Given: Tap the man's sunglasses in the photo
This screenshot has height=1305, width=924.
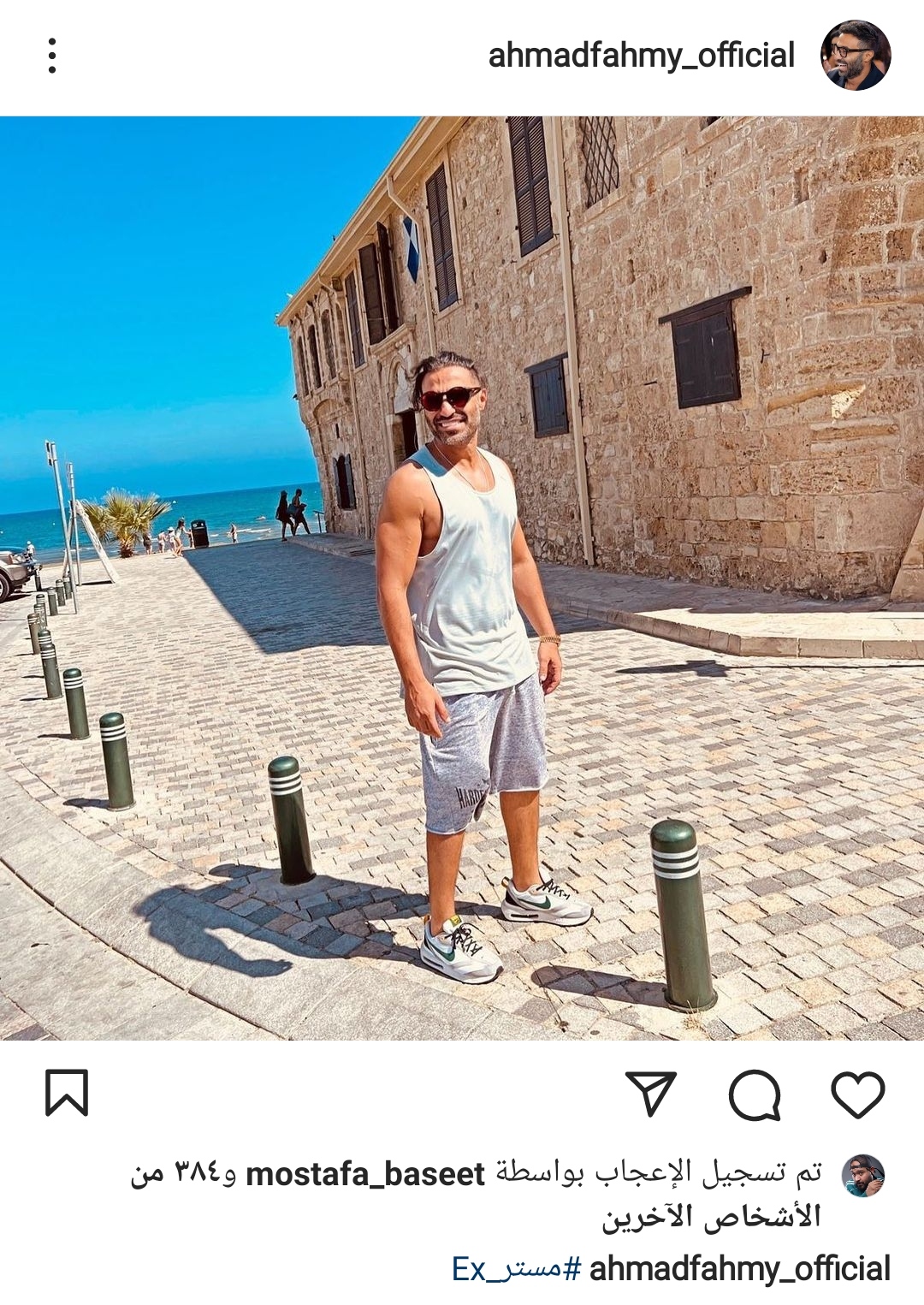Looking at the screenshot, I should click(x=449, y=398).
